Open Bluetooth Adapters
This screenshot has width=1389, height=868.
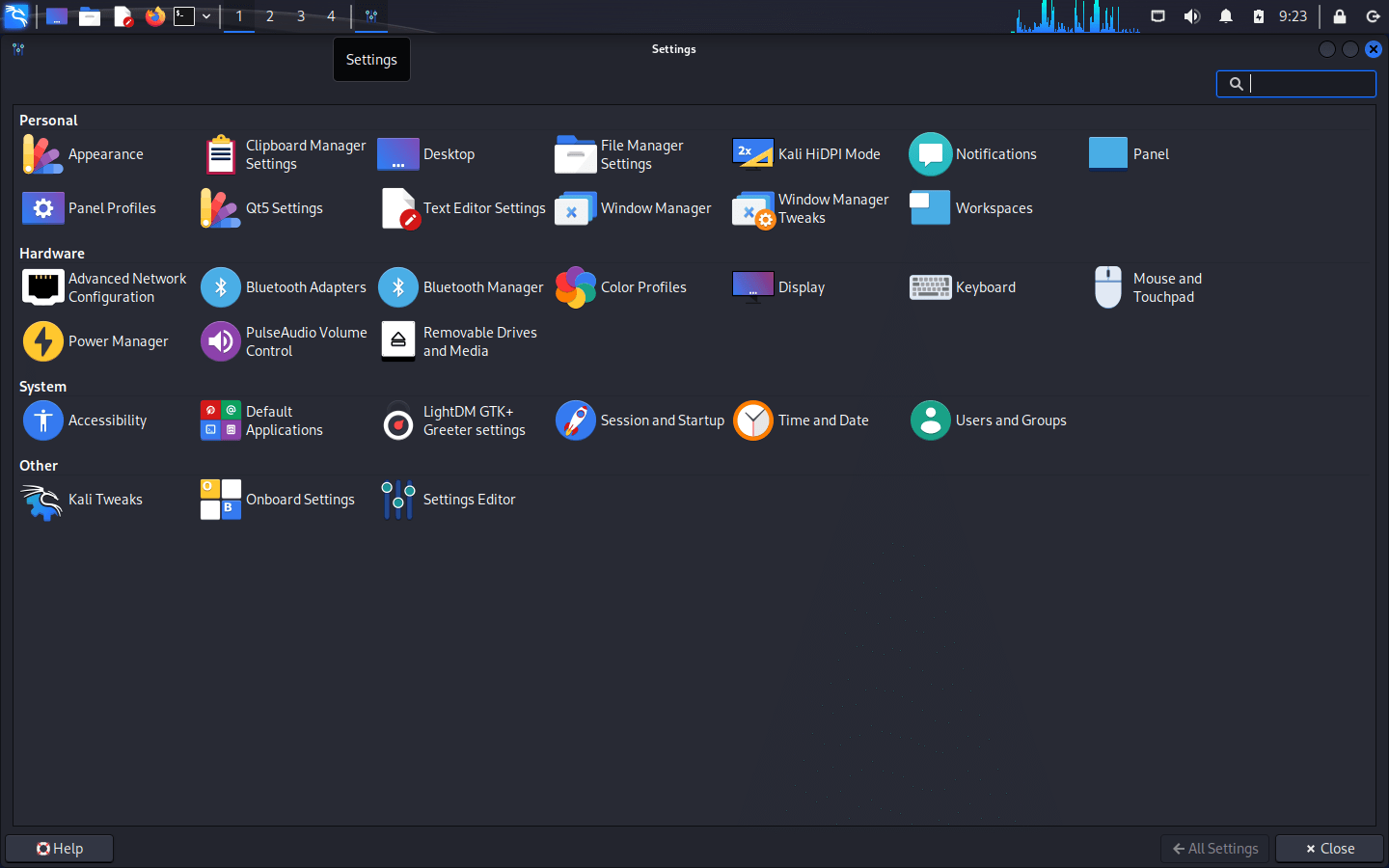coord(284,287)
